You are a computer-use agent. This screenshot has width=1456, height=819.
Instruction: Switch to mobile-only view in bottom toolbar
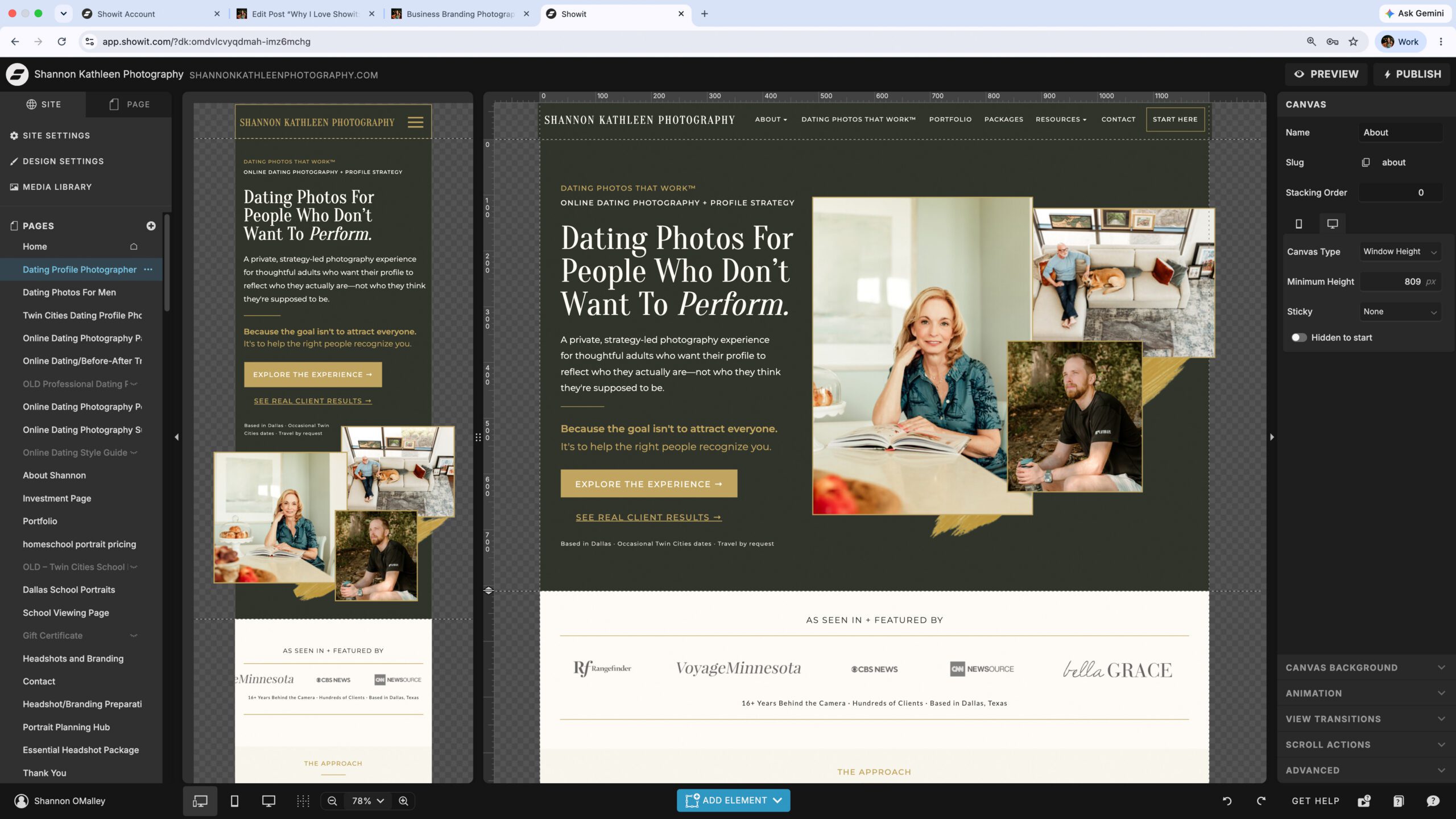point(234,801)
